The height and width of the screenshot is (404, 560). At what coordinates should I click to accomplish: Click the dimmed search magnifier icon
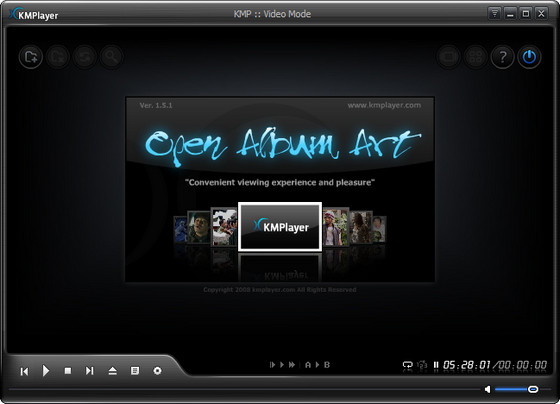[x=112, y=57]
